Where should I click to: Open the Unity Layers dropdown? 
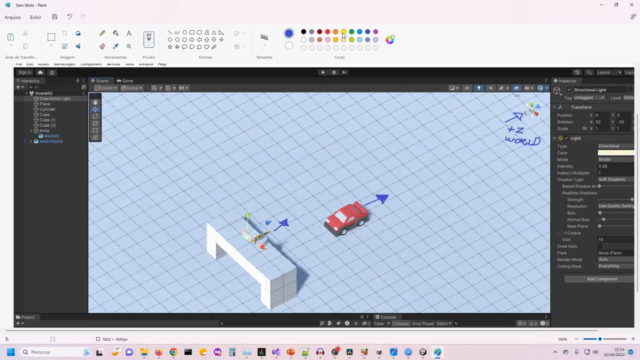[609, 72]
